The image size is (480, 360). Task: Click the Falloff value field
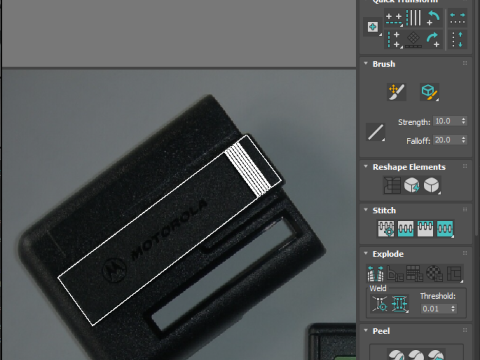[446, 140]
